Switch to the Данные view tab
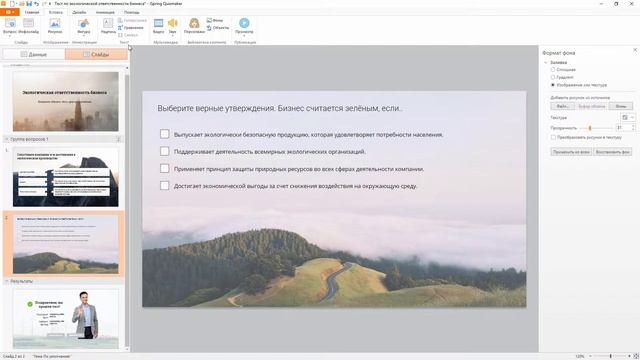This screenshot has height=360, width=640. click(x=34, y=54)
